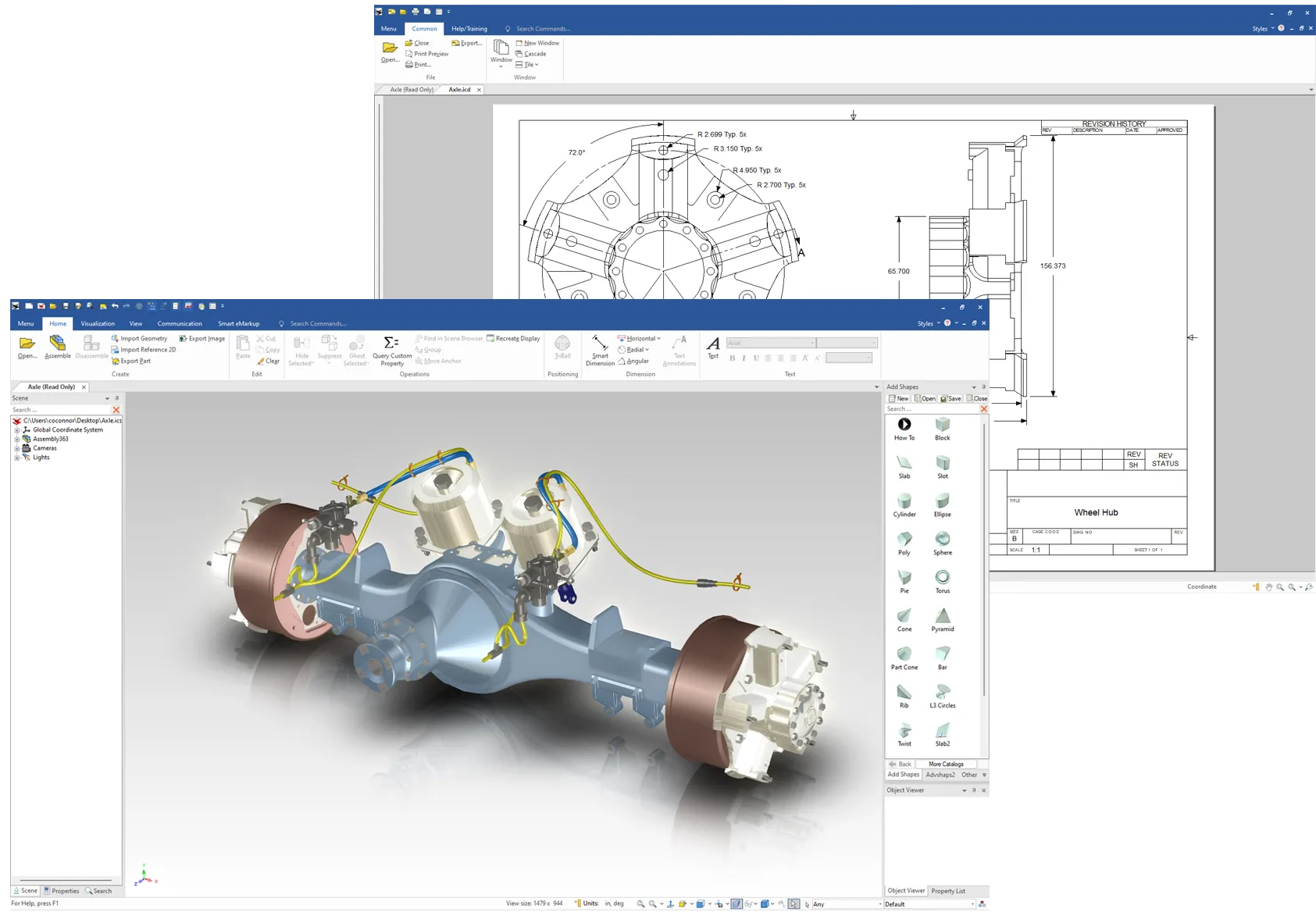Viewport: 1316px width, 912px height.
Task: Pin the Scene panel with the pushpin
Action: point(117,398)
